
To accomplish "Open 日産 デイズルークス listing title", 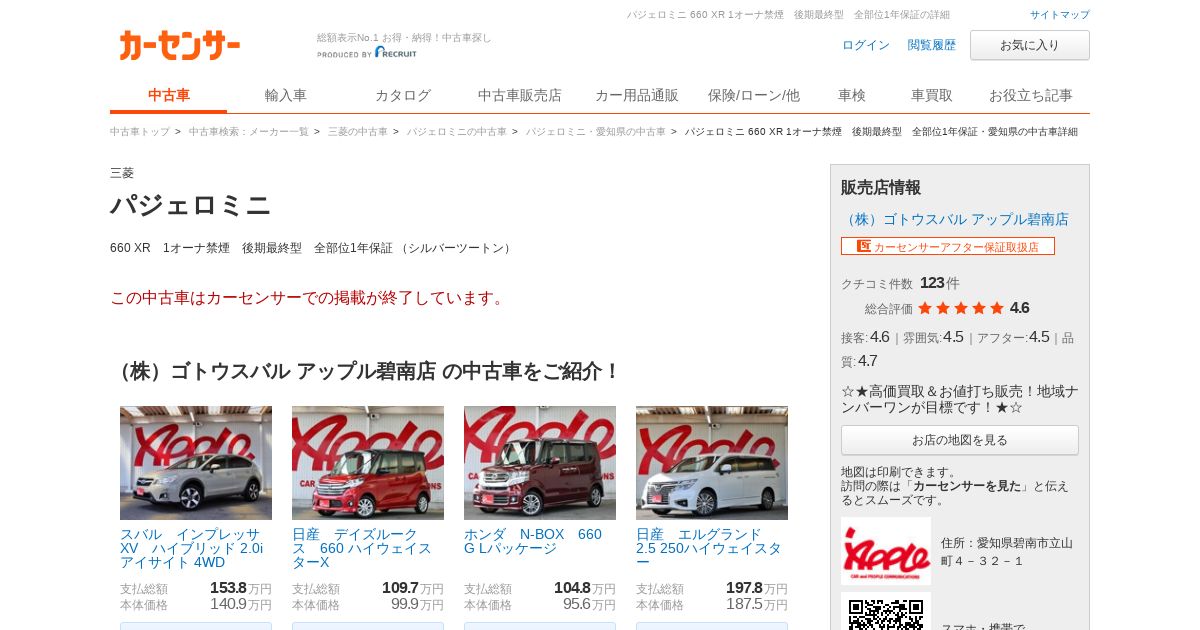I will 362,548.
